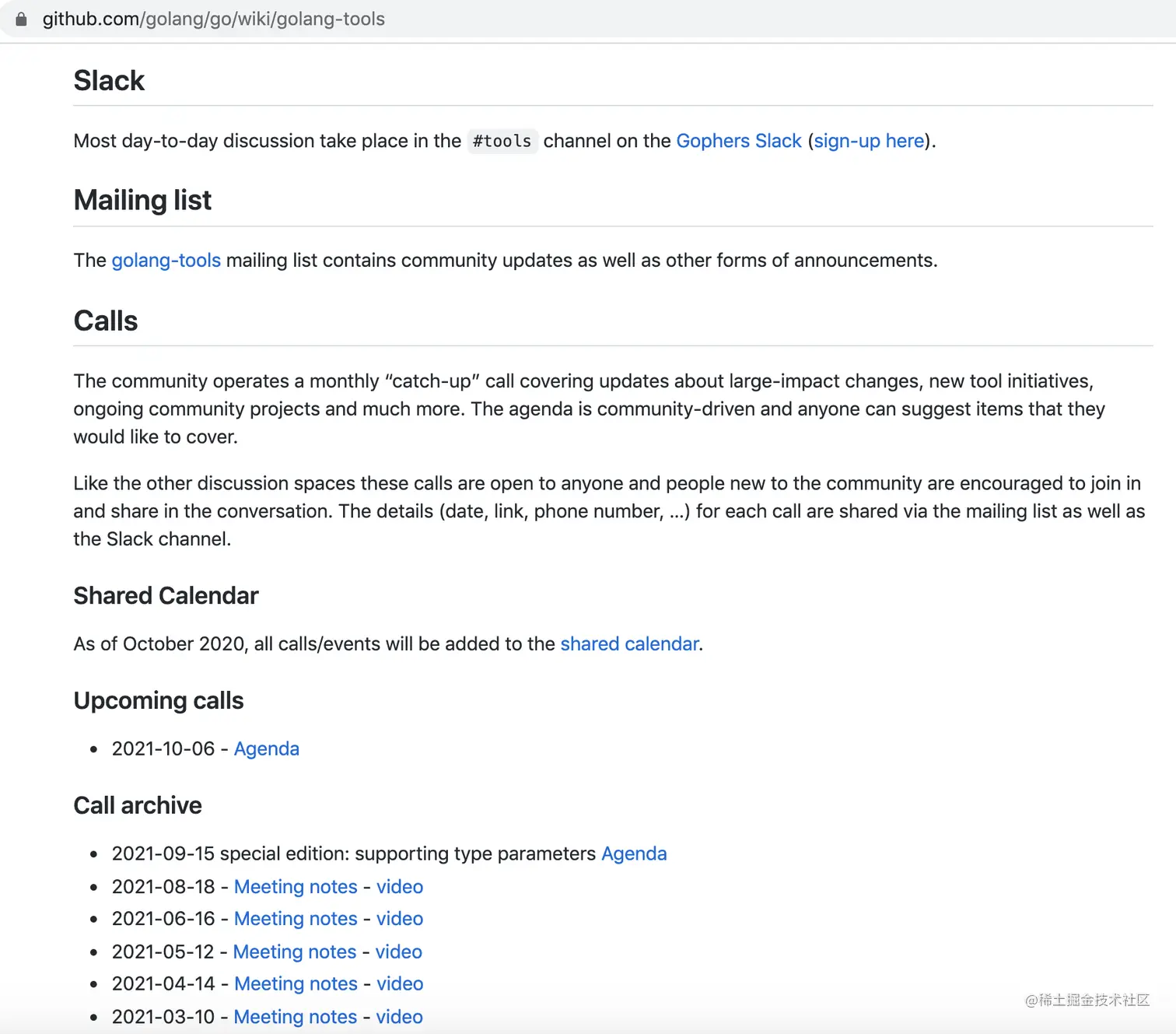1176x1034 pixels.
Task: Click the Shared Calendar heading
Action: pos(166,596)
